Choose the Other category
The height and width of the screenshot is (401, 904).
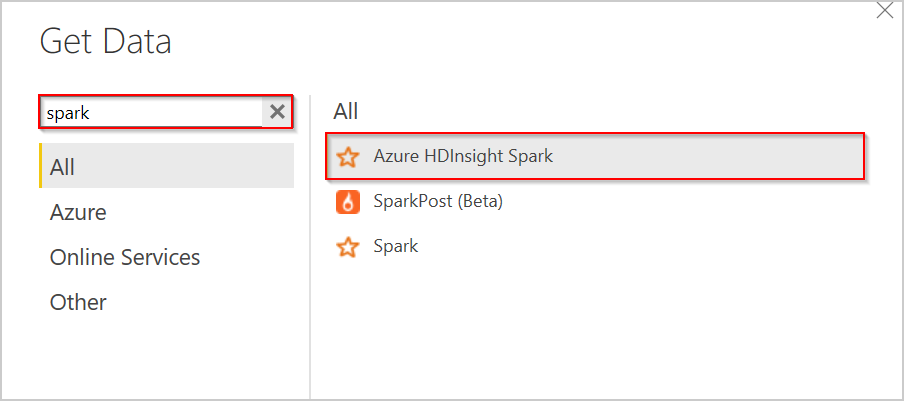click(78, 302)
